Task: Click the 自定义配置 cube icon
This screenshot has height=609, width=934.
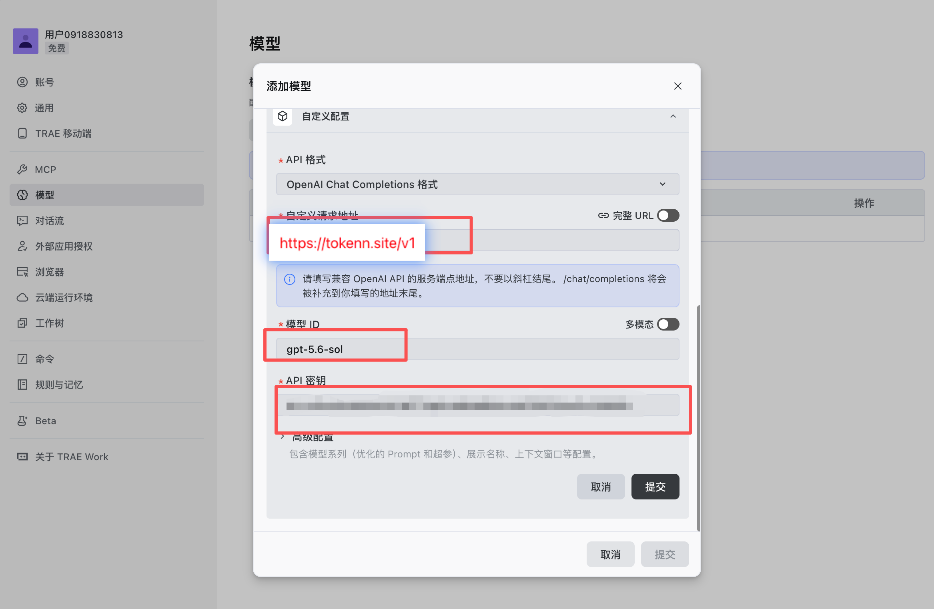Action: (282, 116)
